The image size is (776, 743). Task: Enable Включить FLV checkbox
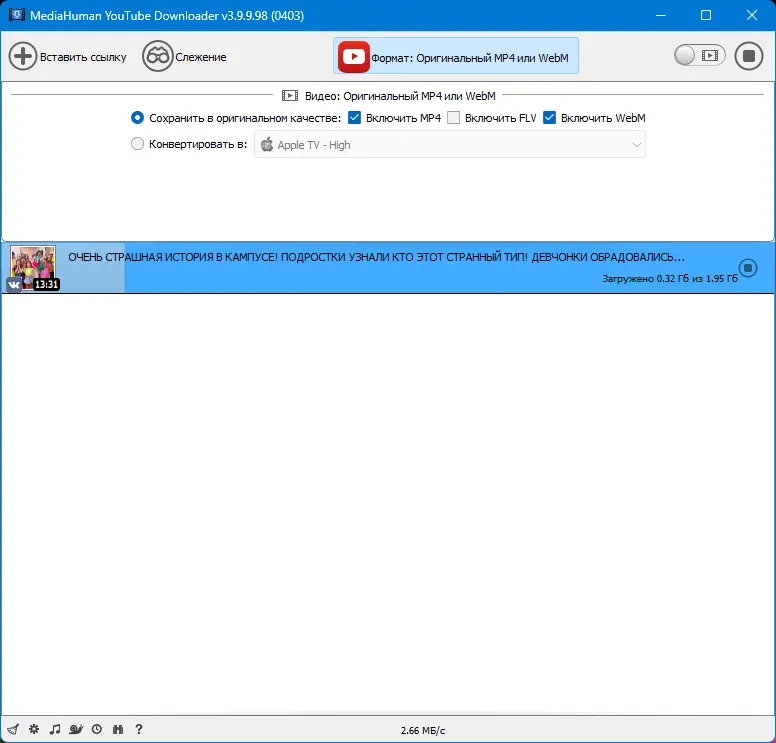pos(453,118)
